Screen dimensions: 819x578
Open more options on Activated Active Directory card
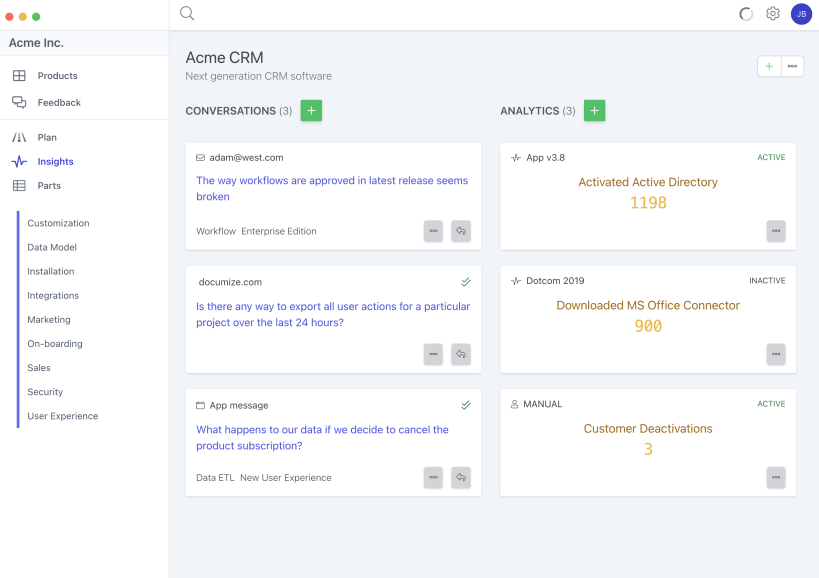776,231
